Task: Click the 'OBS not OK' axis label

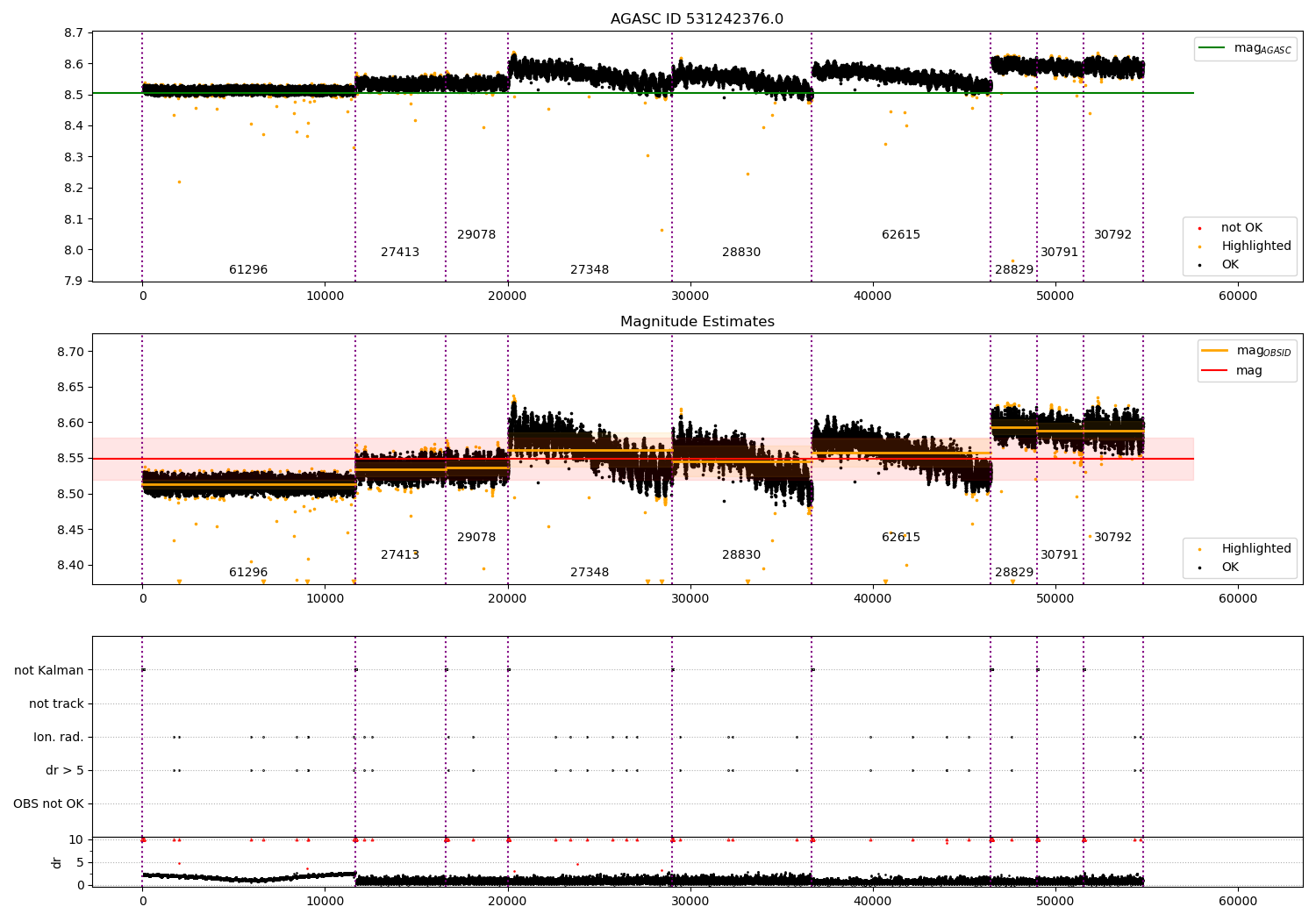Action: (48, 803)
